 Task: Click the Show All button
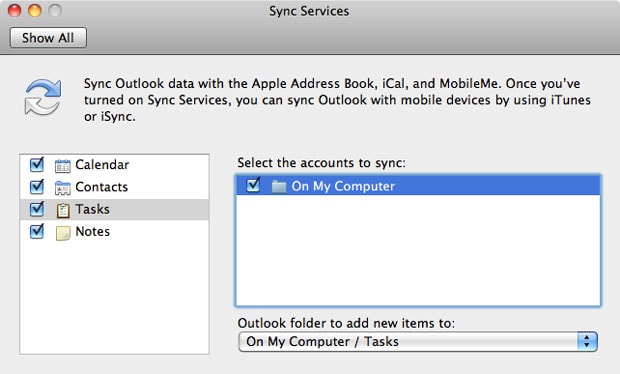[x=48, y=38]
